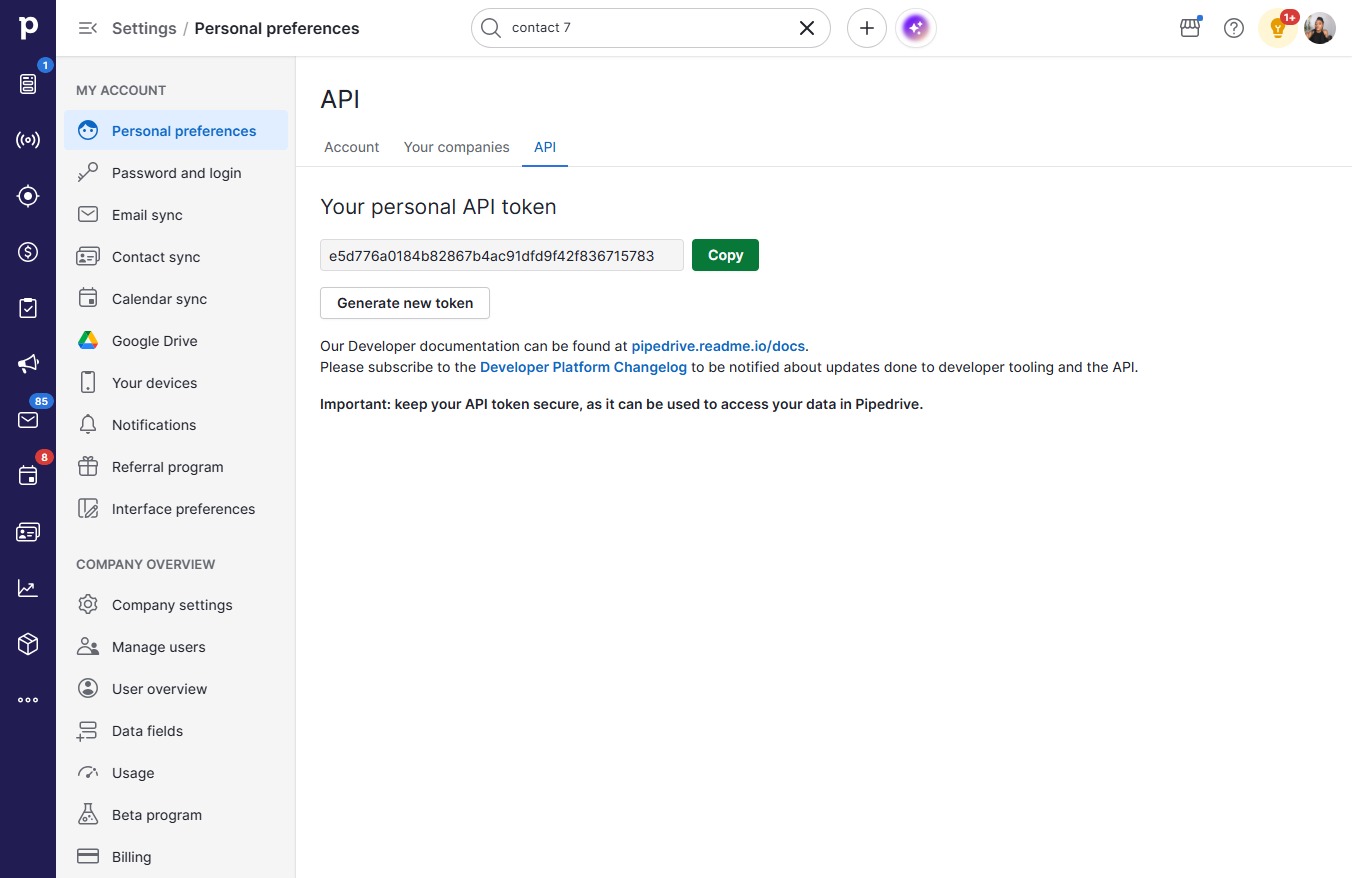
Task: Open Your devices settings
Action: pos(176,383)
